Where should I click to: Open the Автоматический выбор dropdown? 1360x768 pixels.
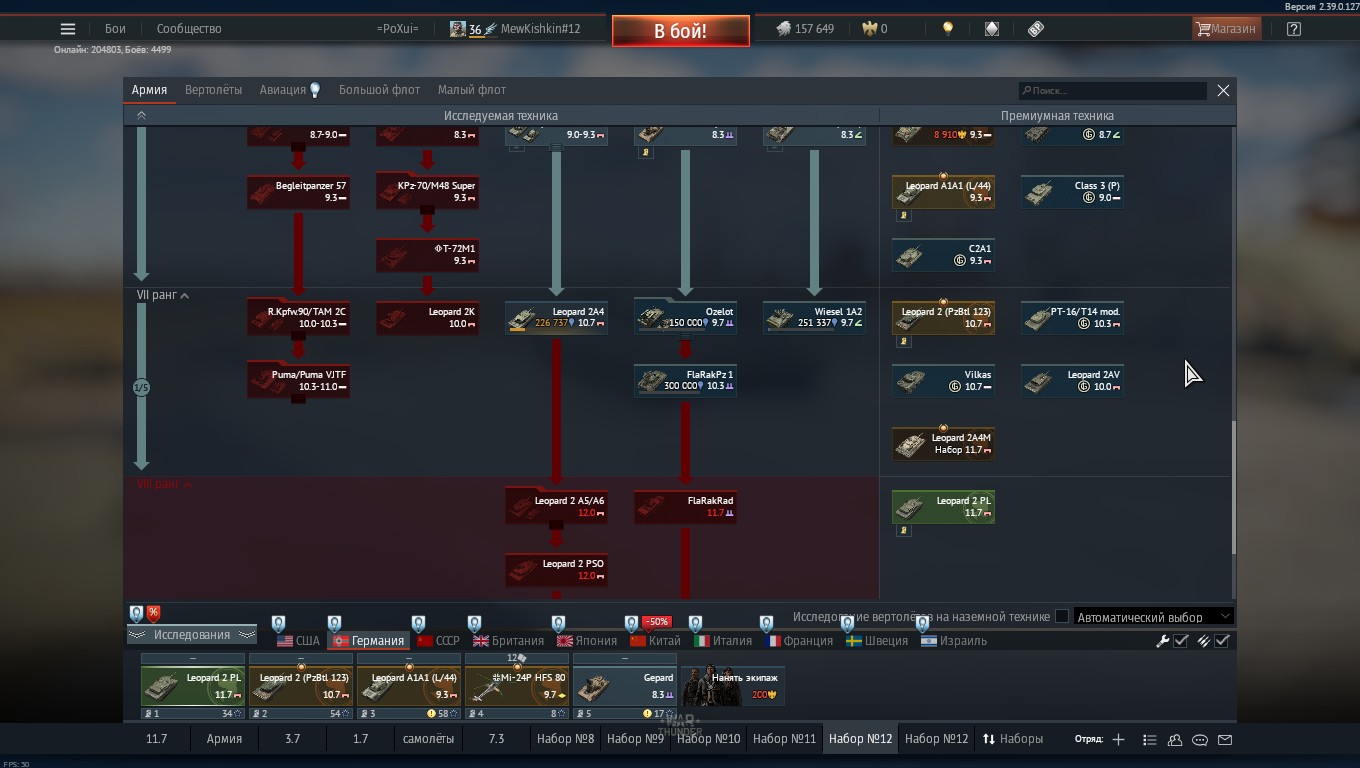[1153, 617]
